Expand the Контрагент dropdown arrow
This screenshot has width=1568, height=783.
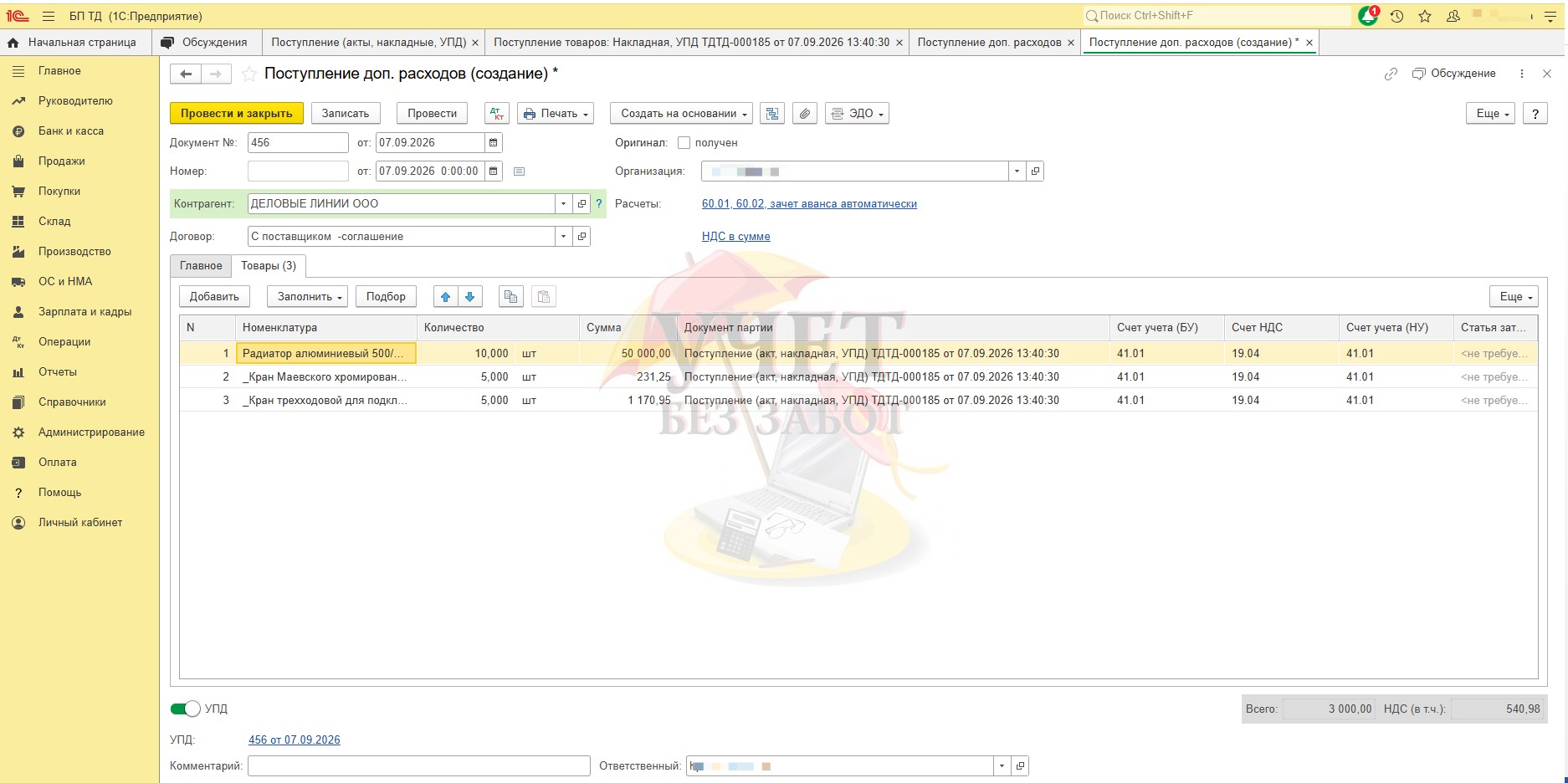(x=563, y=203)
